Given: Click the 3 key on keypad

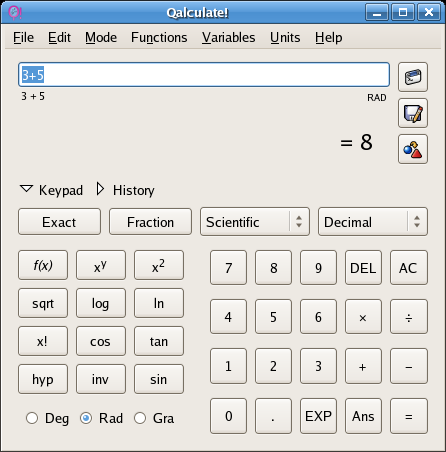Looking at the screenshot, I should pos(318,366).
